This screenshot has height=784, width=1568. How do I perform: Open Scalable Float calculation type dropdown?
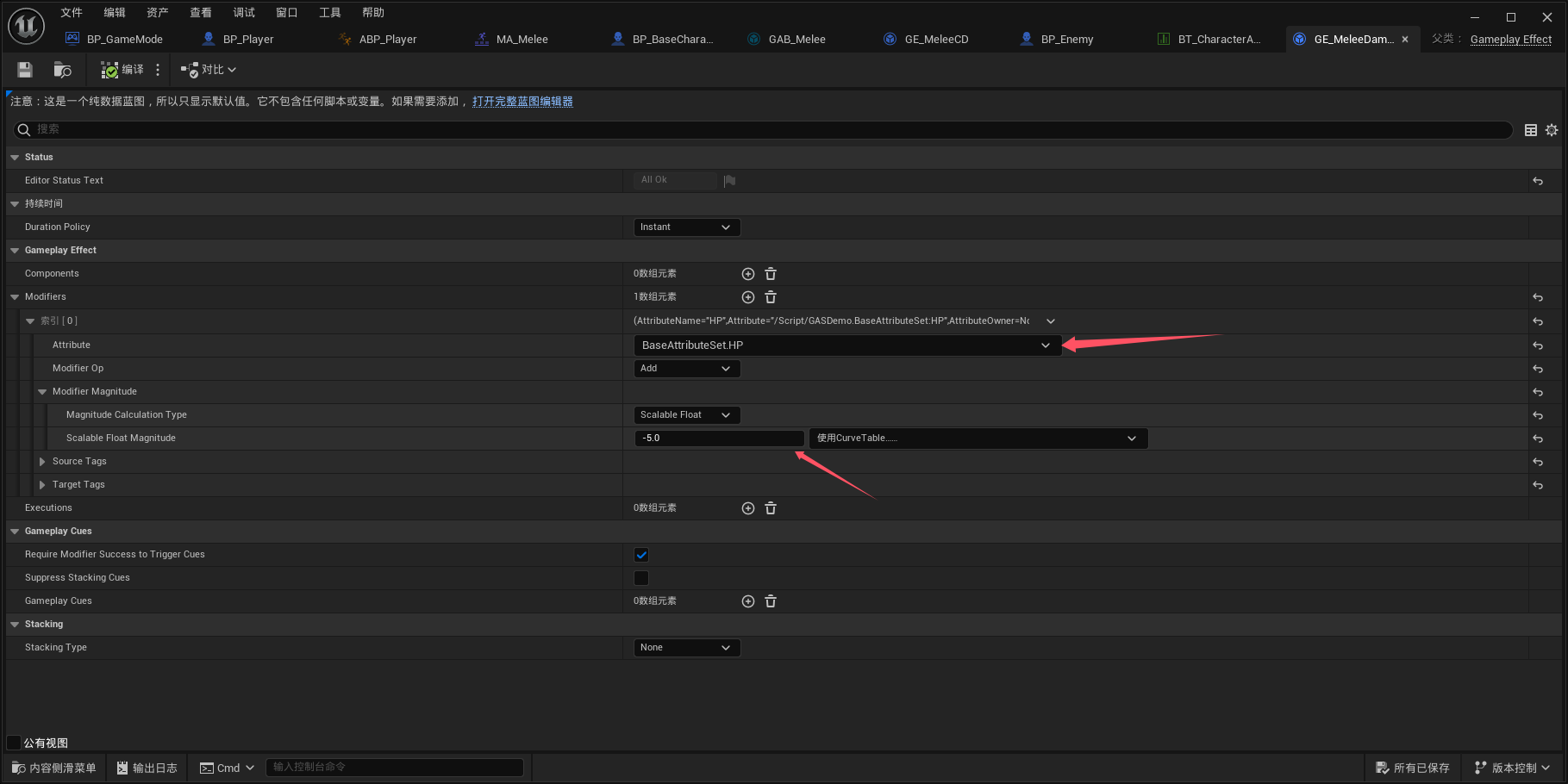pos(687,415)
